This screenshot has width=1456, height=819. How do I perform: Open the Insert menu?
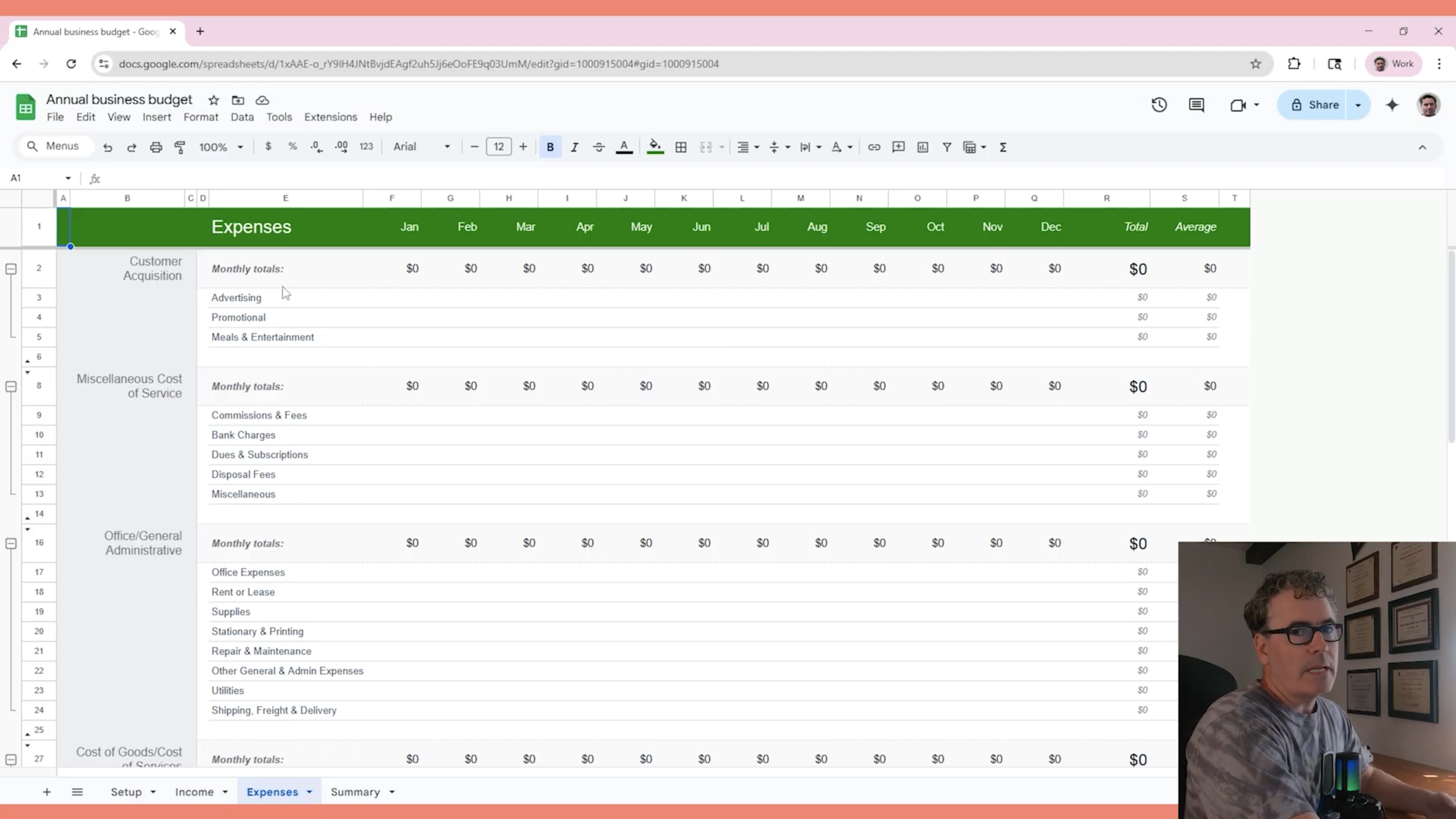[x=156, y=117]
